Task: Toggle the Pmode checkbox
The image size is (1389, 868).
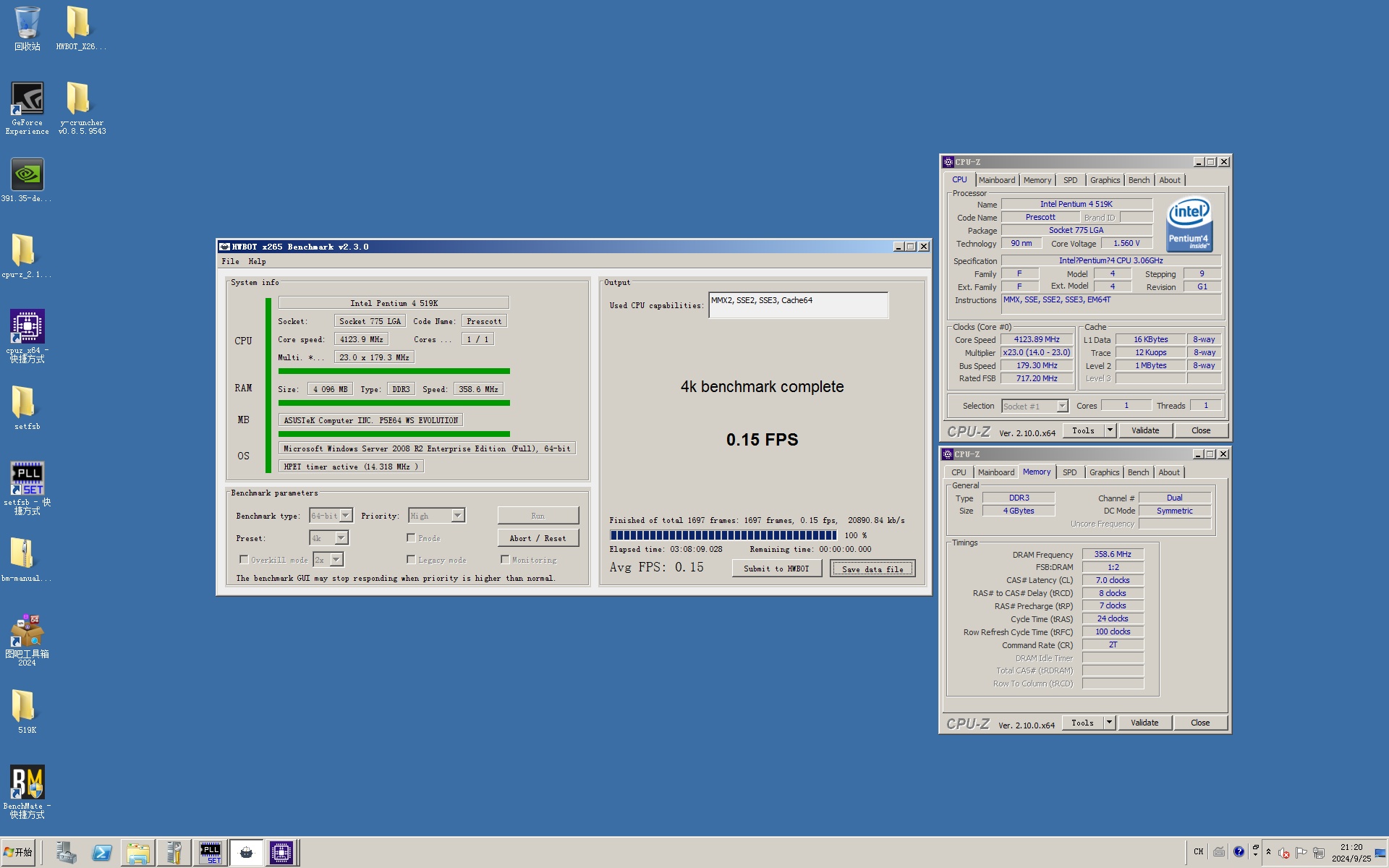Action: coord(411,537)
